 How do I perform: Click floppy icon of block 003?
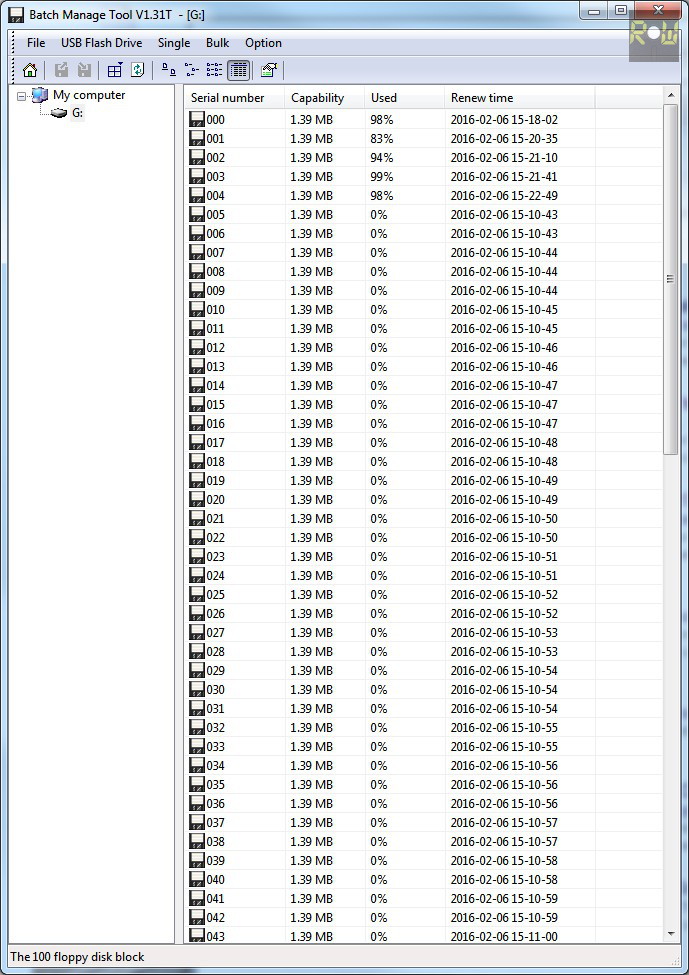(197, 177)
